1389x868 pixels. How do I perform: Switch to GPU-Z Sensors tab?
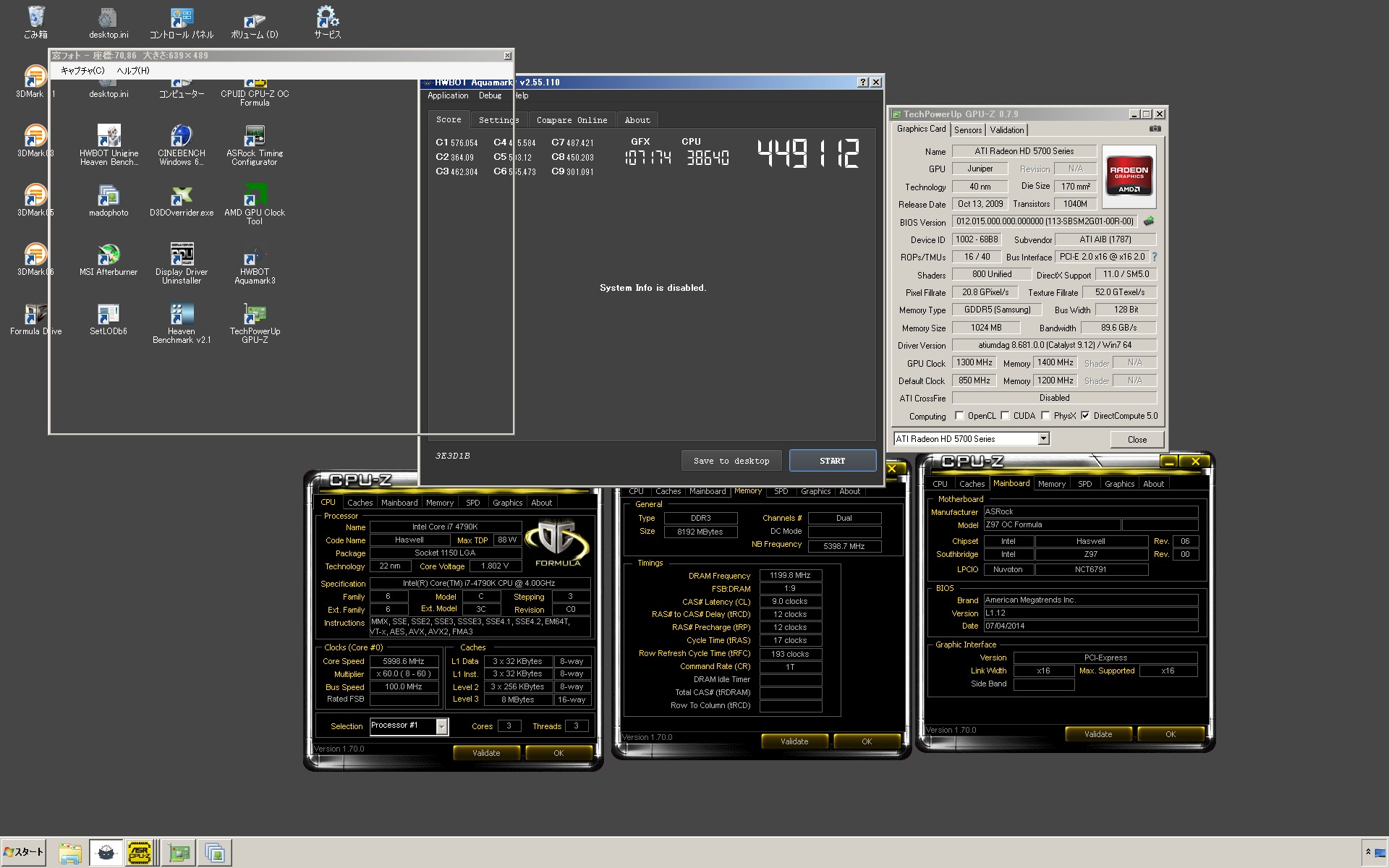[x=968, y=130]
